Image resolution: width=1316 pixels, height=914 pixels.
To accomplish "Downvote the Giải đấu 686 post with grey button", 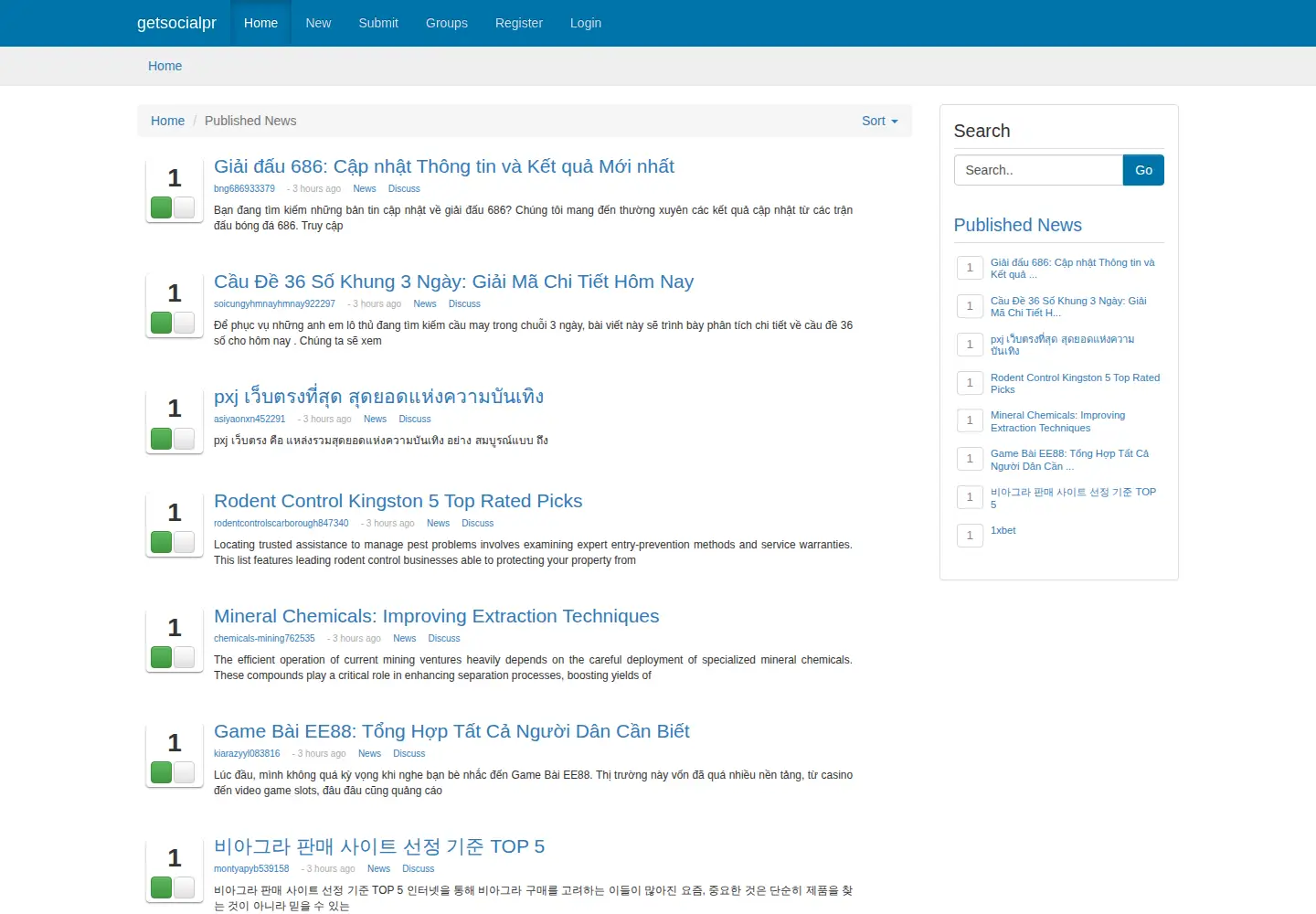I will point(184,207).
